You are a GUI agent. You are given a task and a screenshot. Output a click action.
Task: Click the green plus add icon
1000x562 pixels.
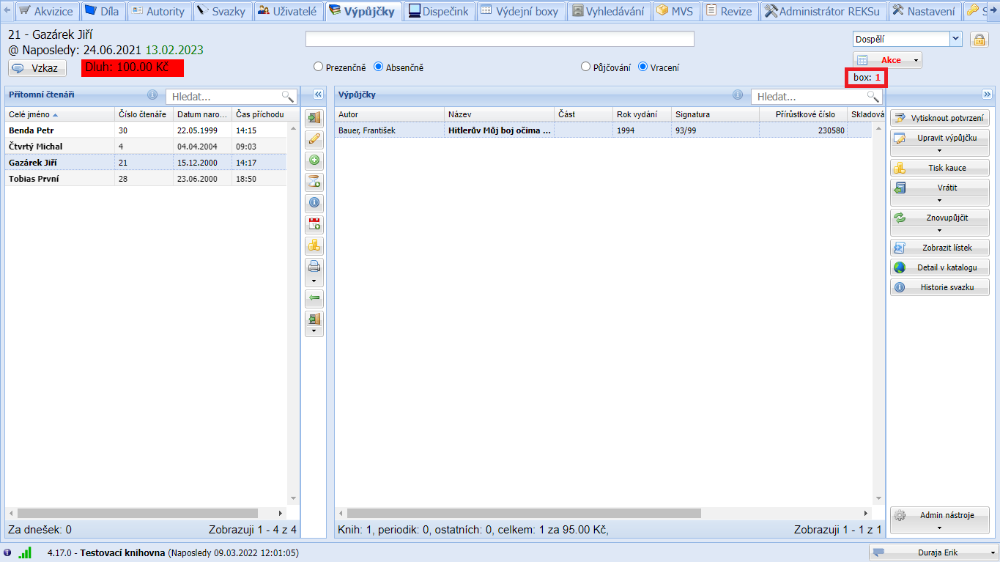click(314, 160)
